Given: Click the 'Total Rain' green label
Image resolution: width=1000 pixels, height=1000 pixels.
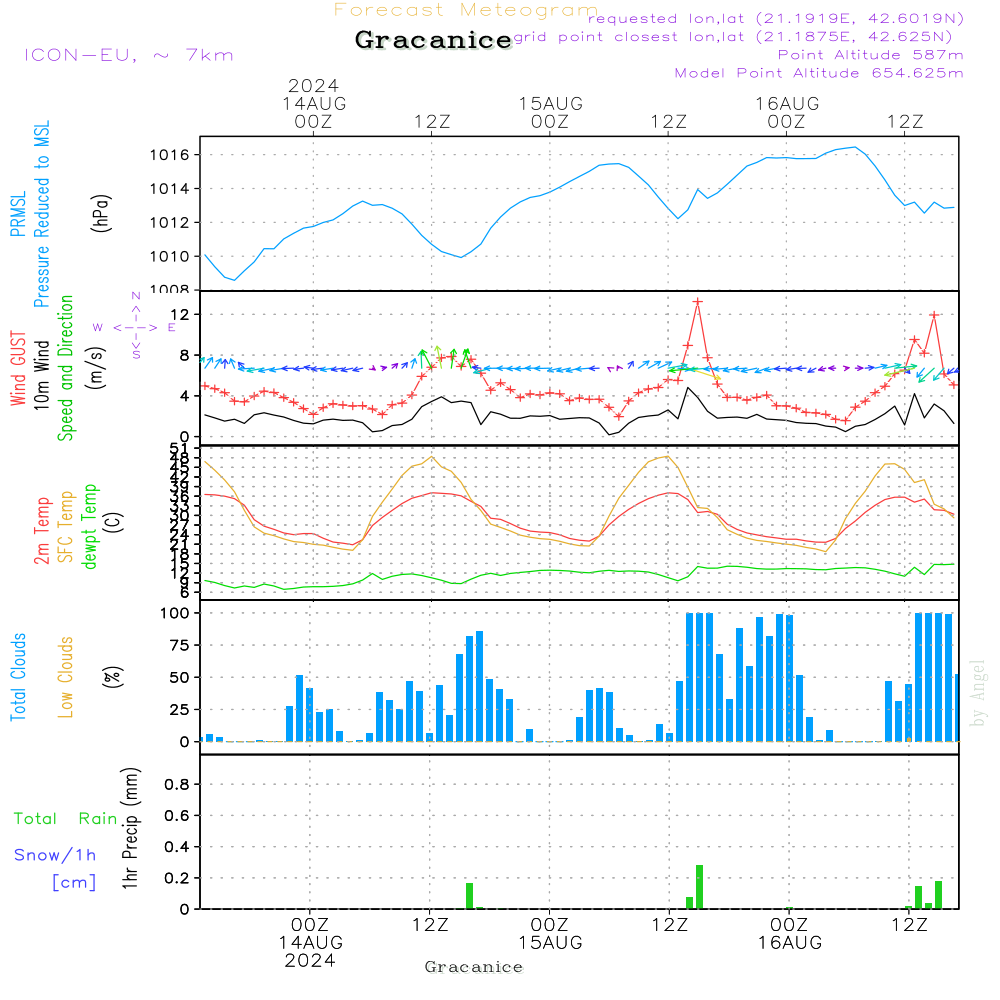Looking at the screenshot, I should point(66,818).
